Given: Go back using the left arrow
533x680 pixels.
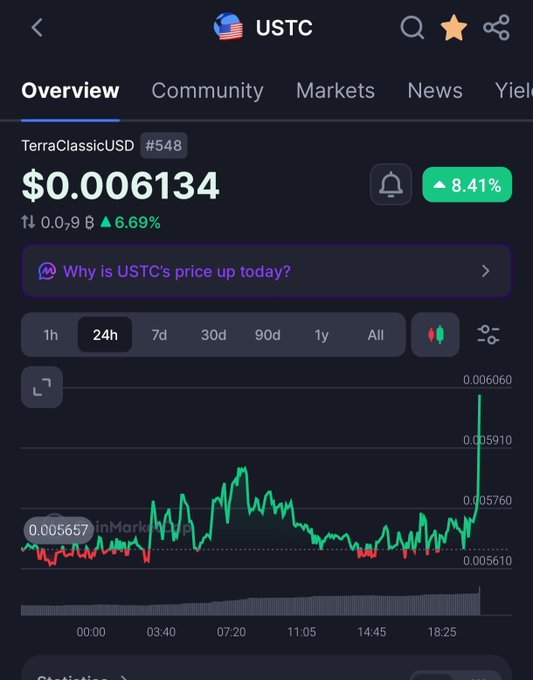Looking at the screenshot, I should click(x=37, y=28).
